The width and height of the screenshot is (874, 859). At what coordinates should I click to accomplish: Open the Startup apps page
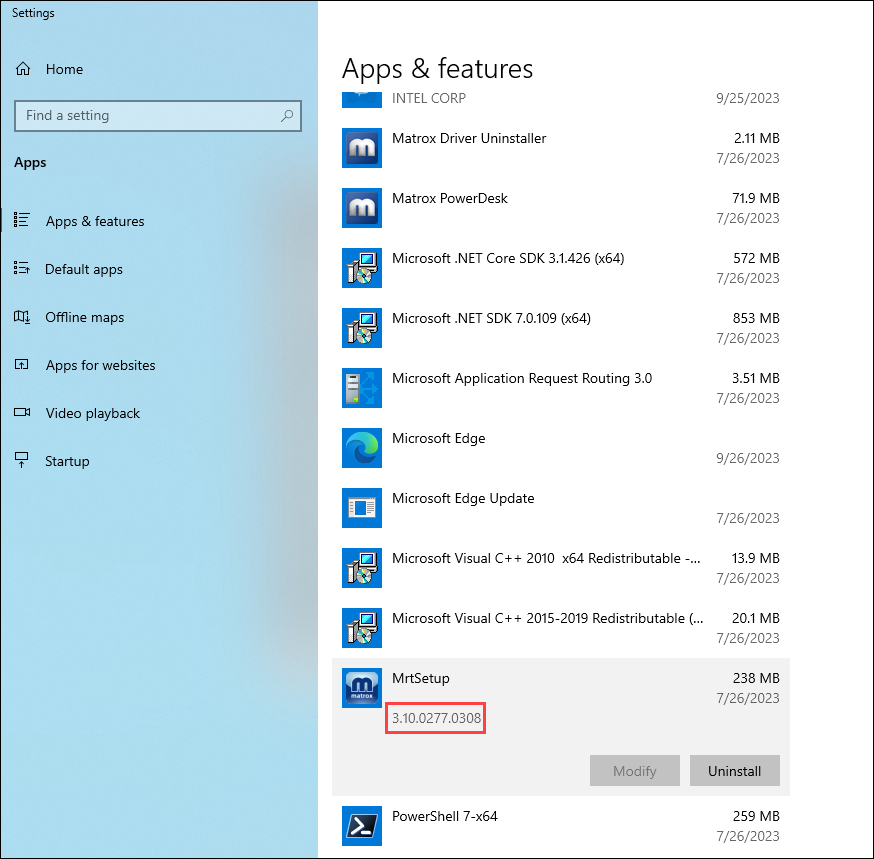coord(67,461)
